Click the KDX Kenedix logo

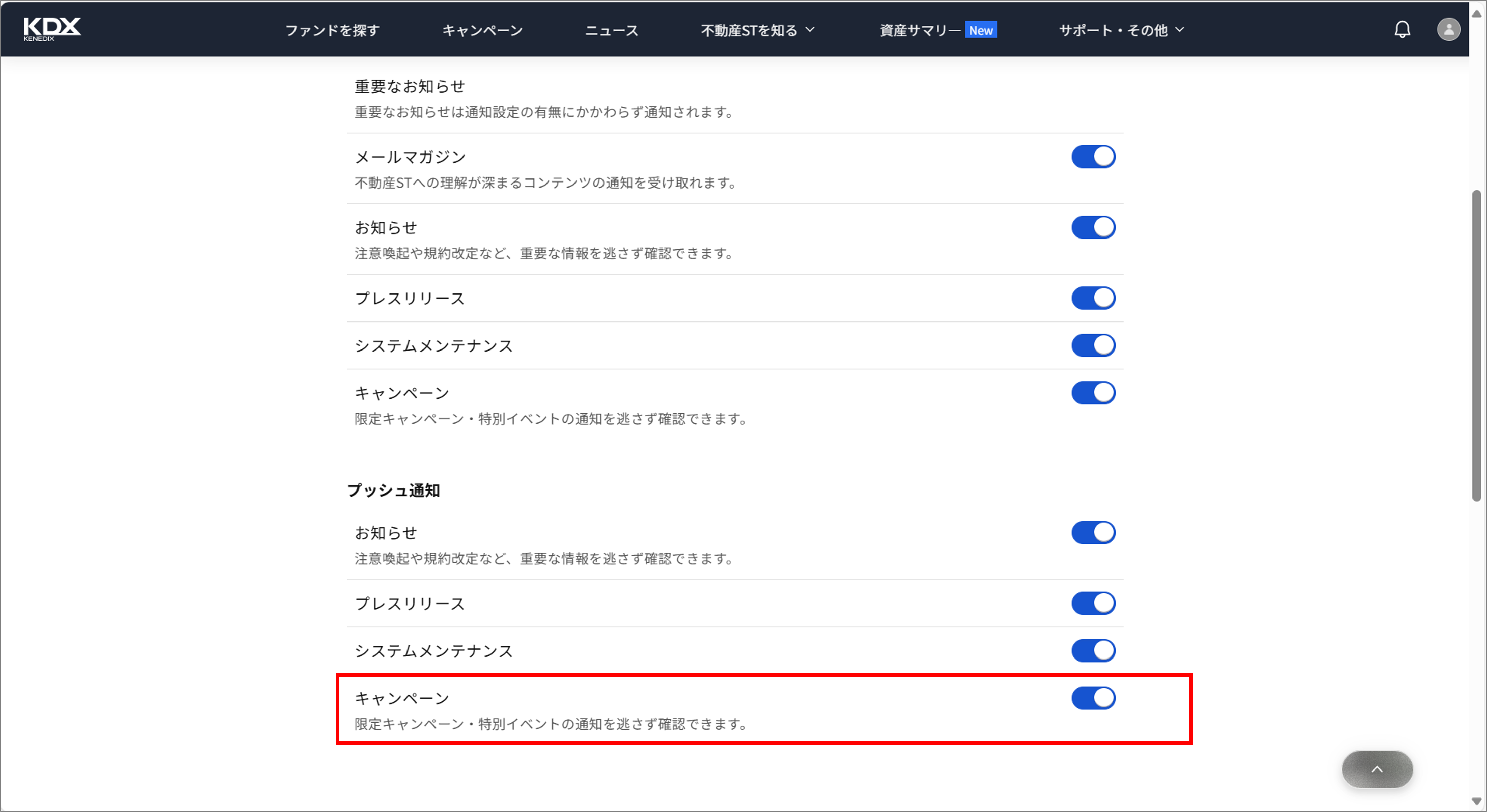tap(52, 29)
